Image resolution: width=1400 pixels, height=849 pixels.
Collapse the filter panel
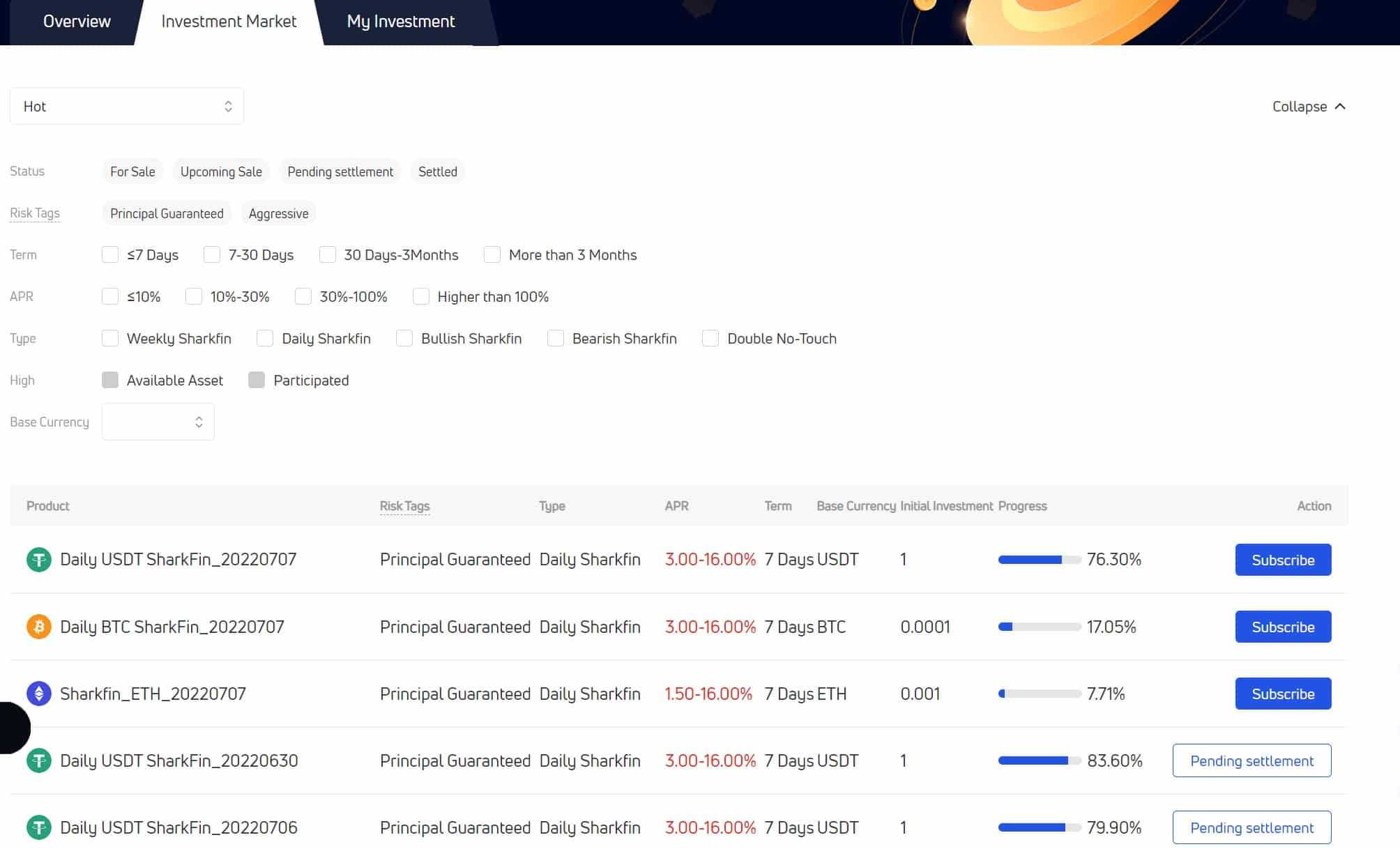pos(1309,106)
